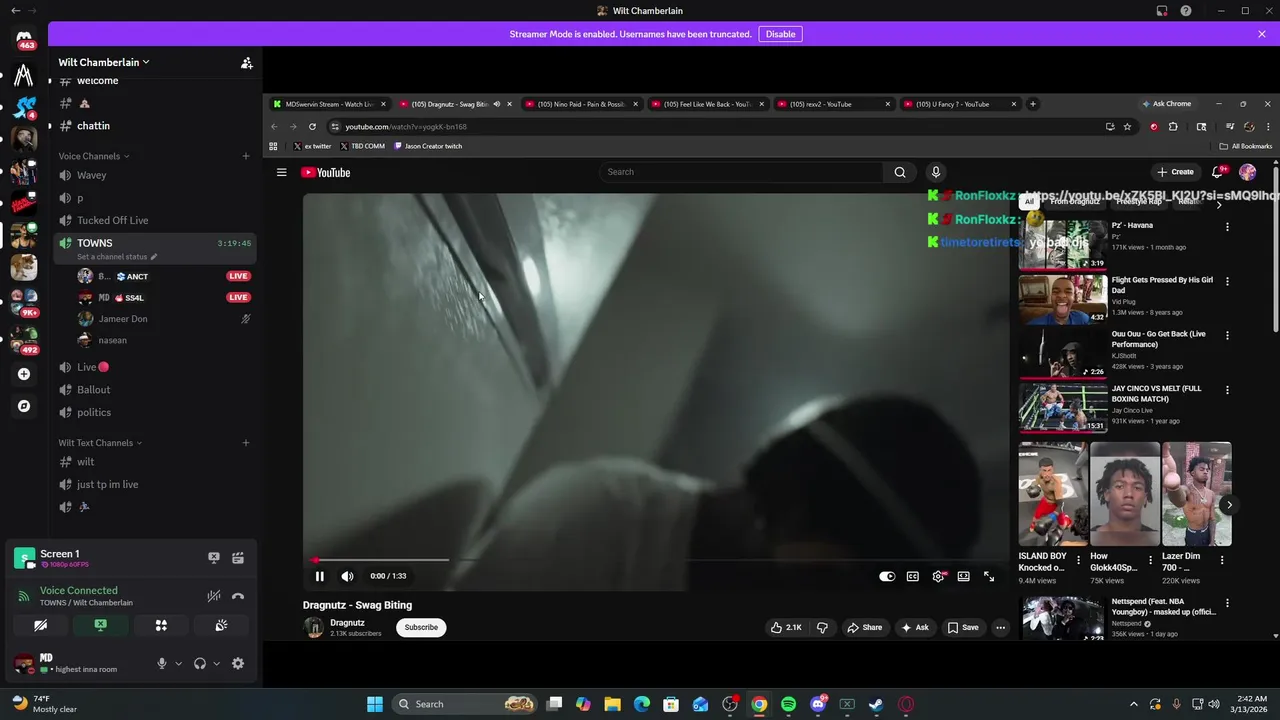Viewport: 1280px width, 720px height.
Task: Open the ex twitter bookmark
Action: (312, 146)
